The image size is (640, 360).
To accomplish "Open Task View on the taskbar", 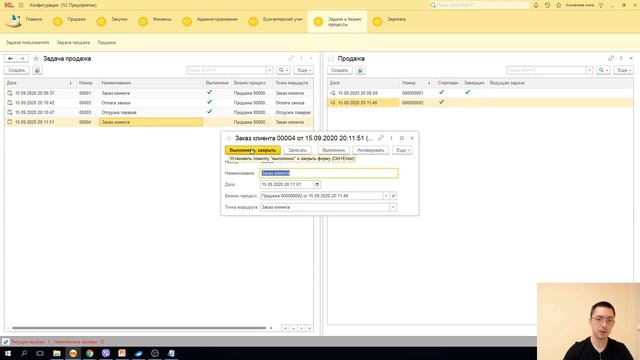I will (x=40, y=353).
